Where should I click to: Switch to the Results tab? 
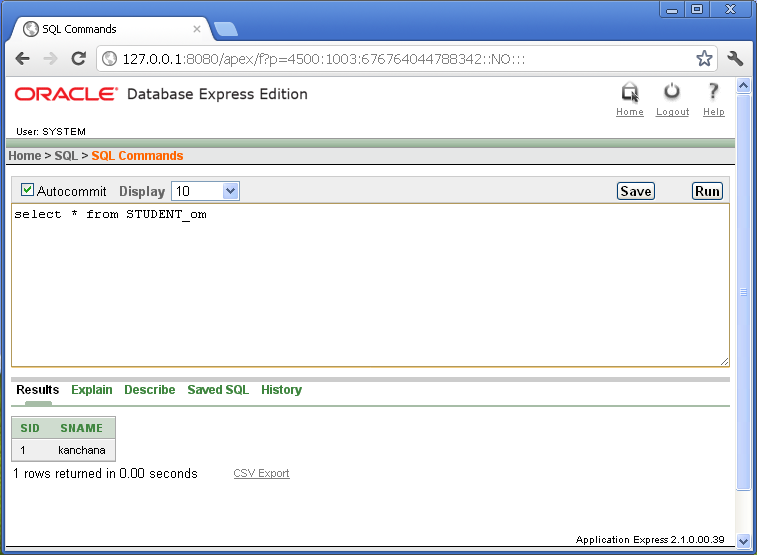pyautogui.click(x=38, y=390)
